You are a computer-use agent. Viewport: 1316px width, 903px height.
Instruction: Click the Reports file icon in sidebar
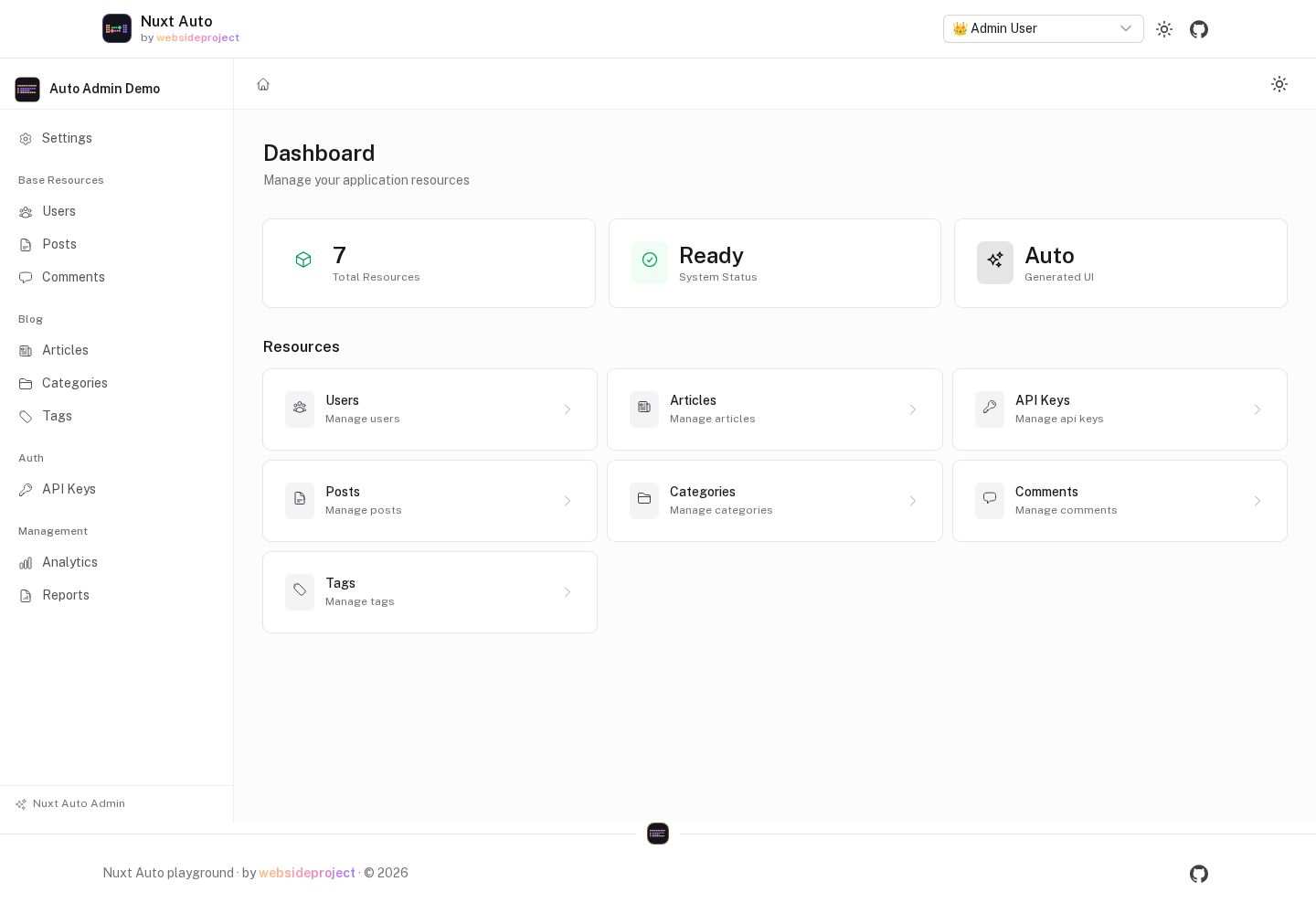pos(26,596)
